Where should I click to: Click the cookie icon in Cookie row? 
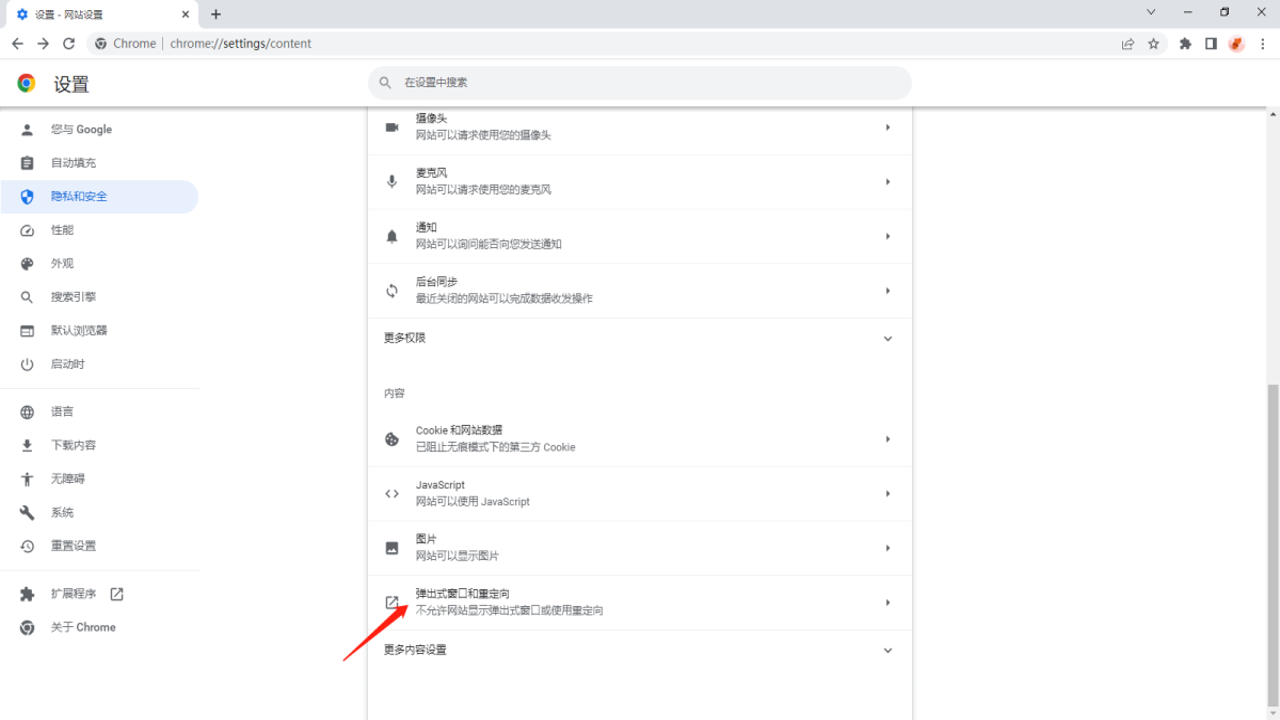(392, 439)
